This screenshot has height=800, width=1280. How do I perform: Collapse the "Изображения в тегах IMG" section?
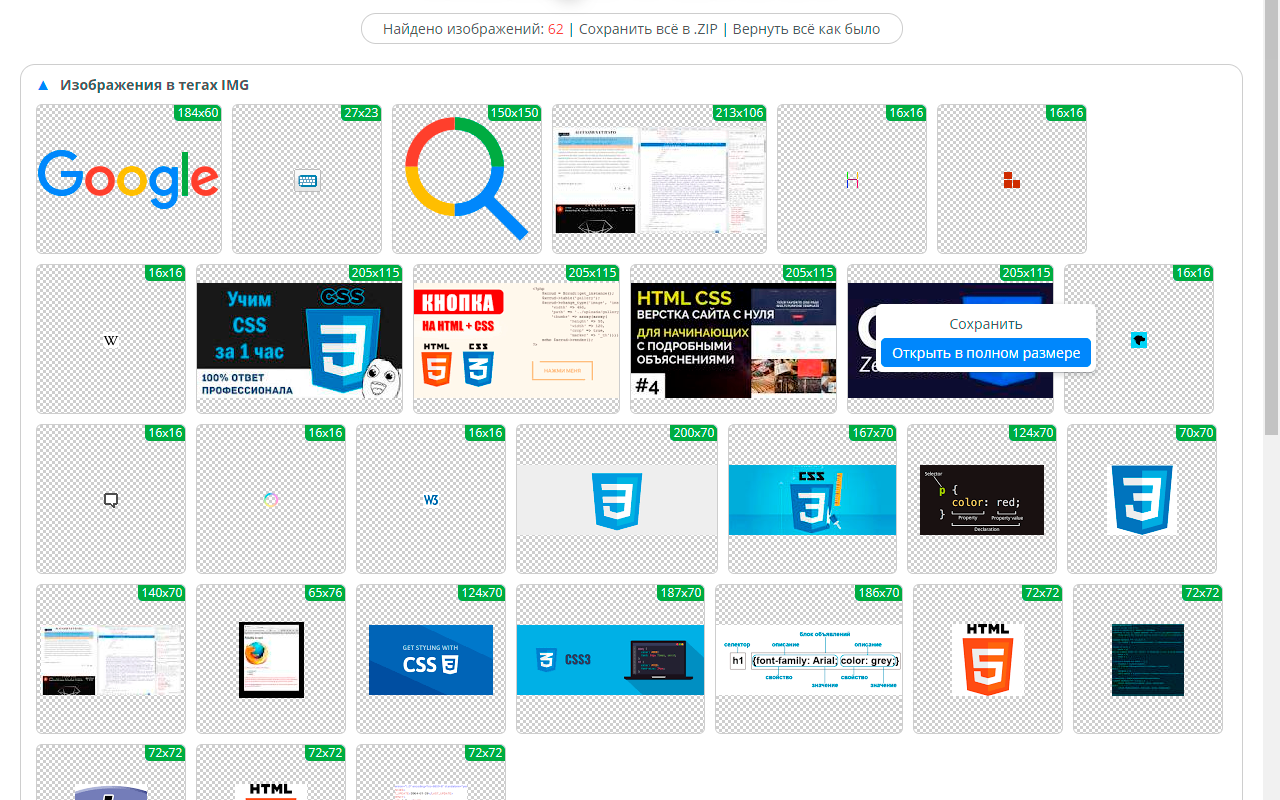(x=43, y=86)
